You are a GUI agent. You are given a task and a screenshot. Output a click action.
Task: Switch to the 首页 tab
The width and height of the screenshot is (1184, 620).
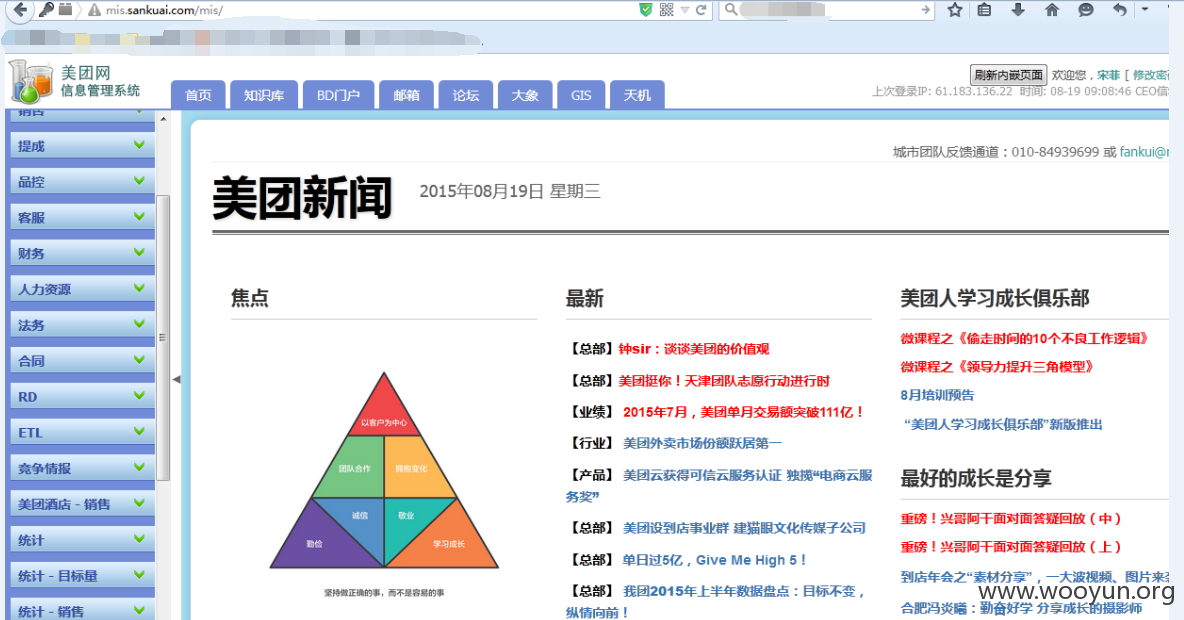pyautogui.click(x=198, y=95)
